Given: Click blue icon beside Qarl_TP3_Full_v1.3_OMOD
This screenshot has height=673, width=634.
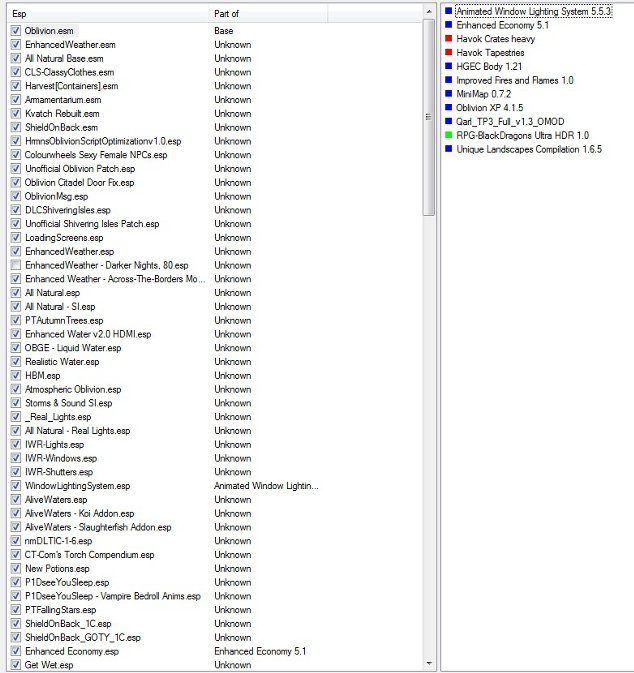Looking at the screenshot, I should click(x=449, y=121).
